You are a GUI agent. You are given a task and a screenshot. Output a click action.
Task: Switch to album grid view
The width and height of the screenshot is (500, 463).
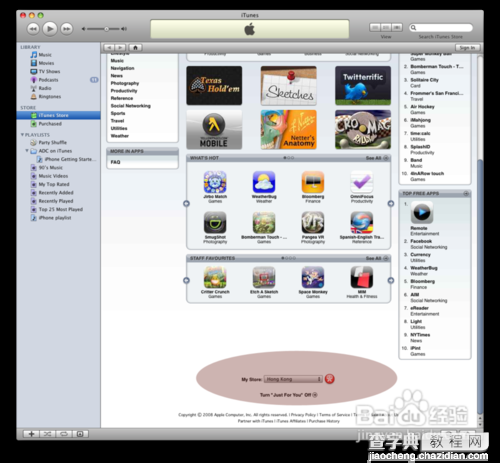386,27
